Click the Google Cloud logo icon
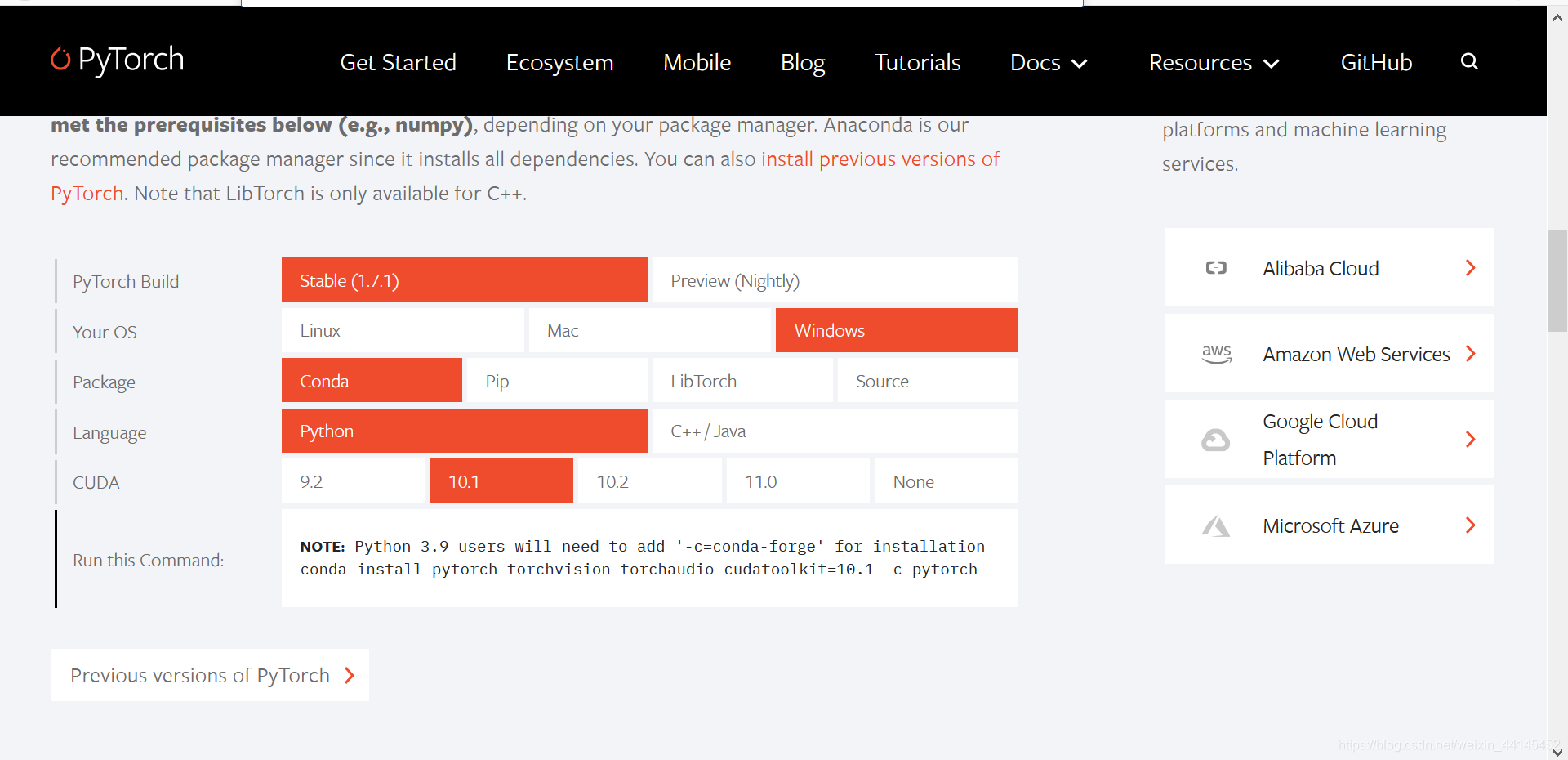 pyautogui.click(x=1216, y=440)
